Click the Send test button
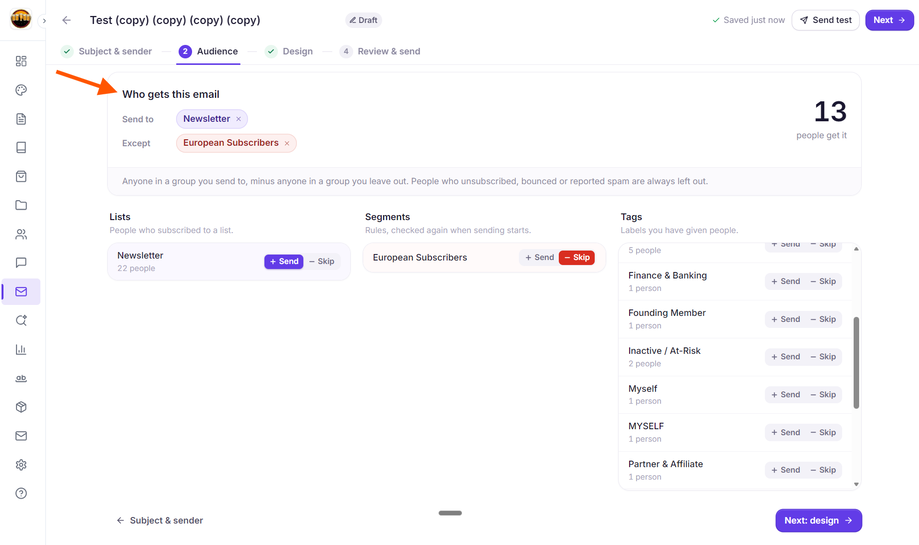Viewport: 919px width, 545px height. (x=825, y=20)
